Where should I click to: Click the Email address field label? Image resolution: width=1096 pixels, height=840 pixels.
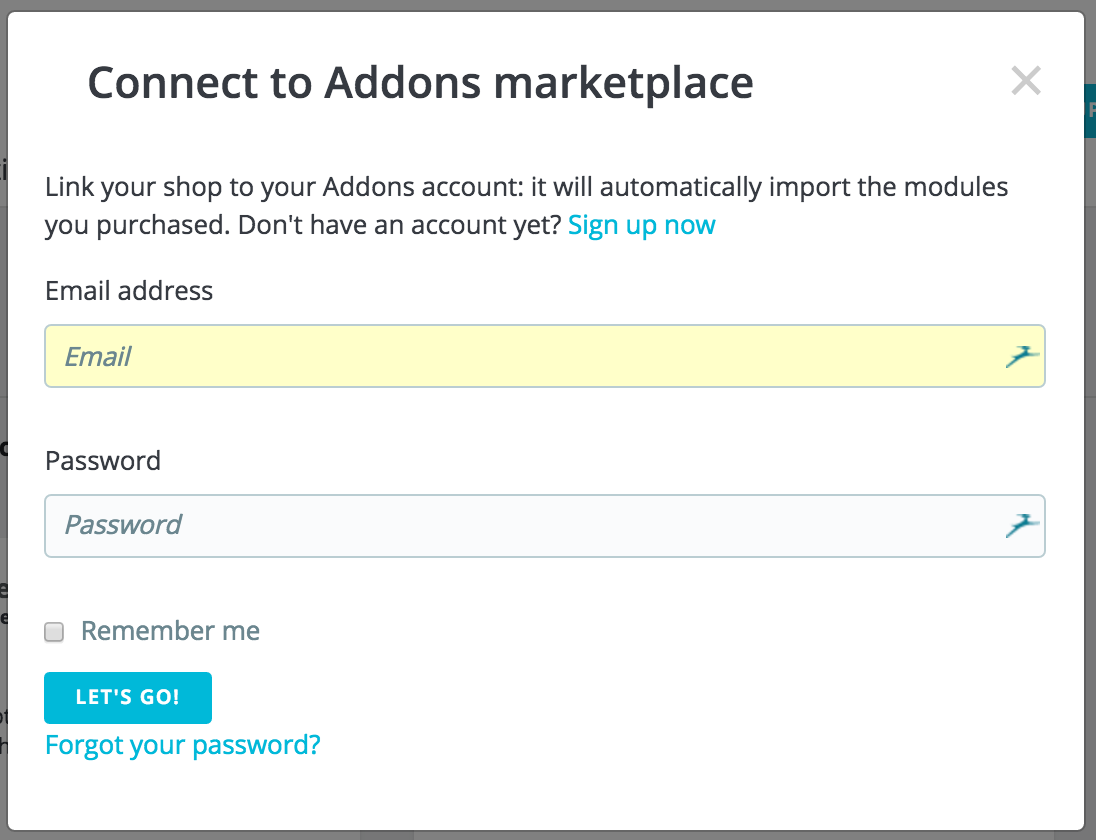tap(129, 291)
